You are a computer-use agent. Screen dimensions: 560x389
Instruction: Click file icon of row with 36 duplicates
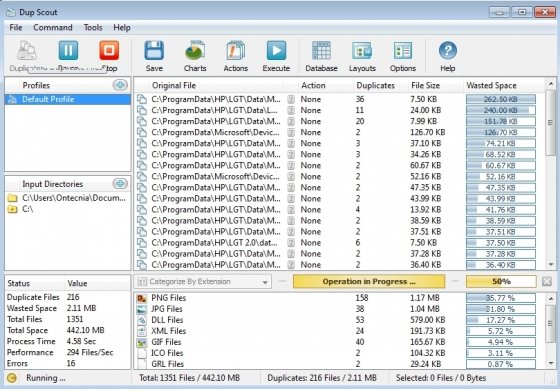pyautogui.click(x=142, y=99)
